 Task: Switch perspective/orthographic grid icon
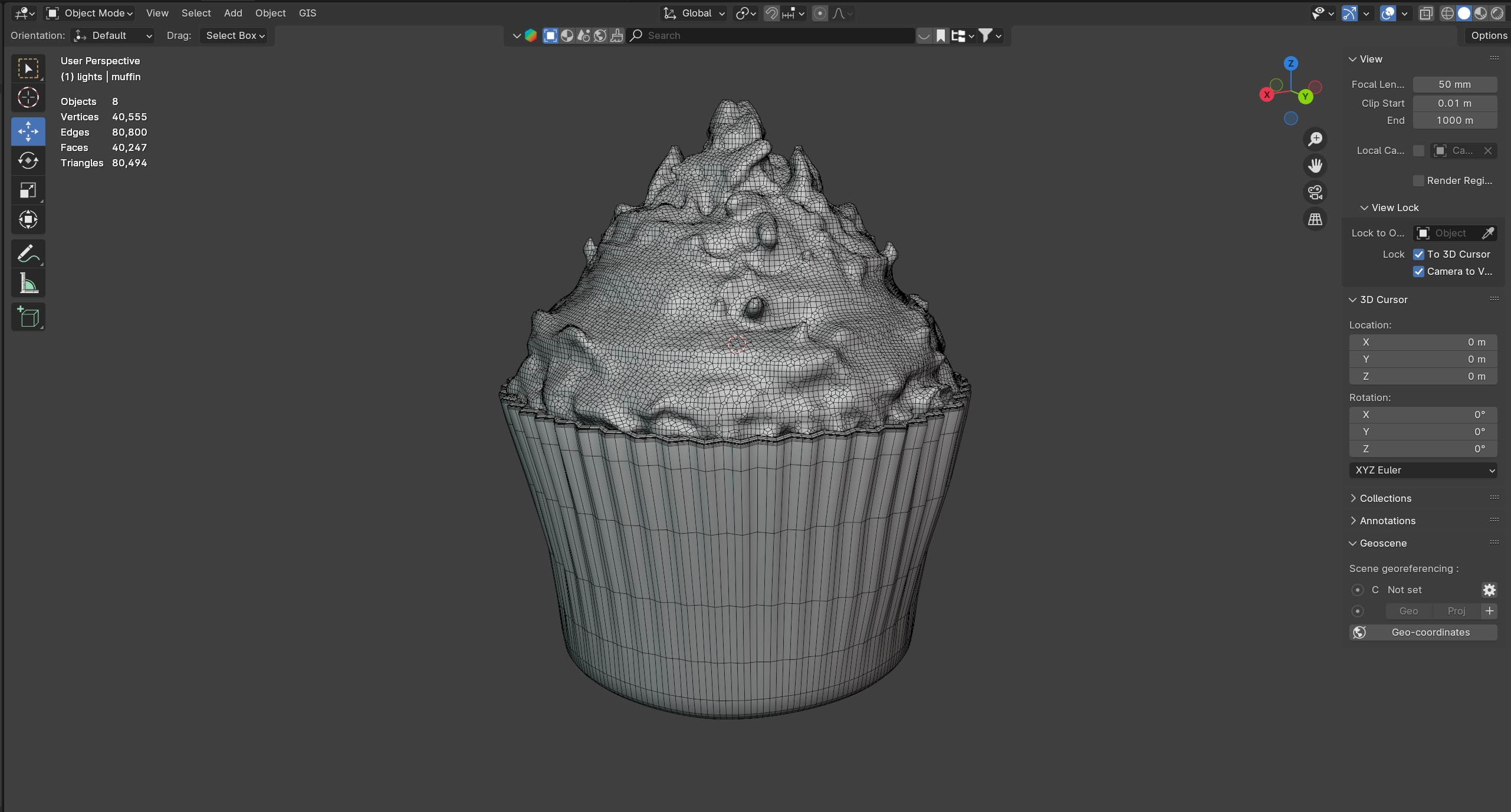[x=1315, y=219]
